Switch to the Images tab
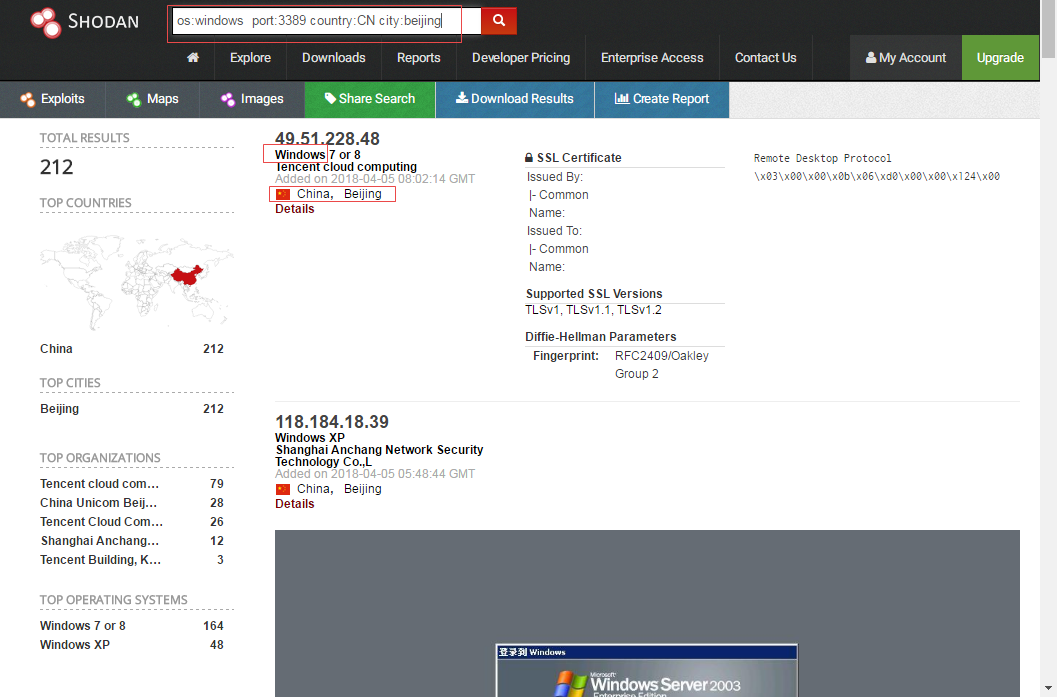Viewport: 1057px width, 697px height. coord(252,99)
